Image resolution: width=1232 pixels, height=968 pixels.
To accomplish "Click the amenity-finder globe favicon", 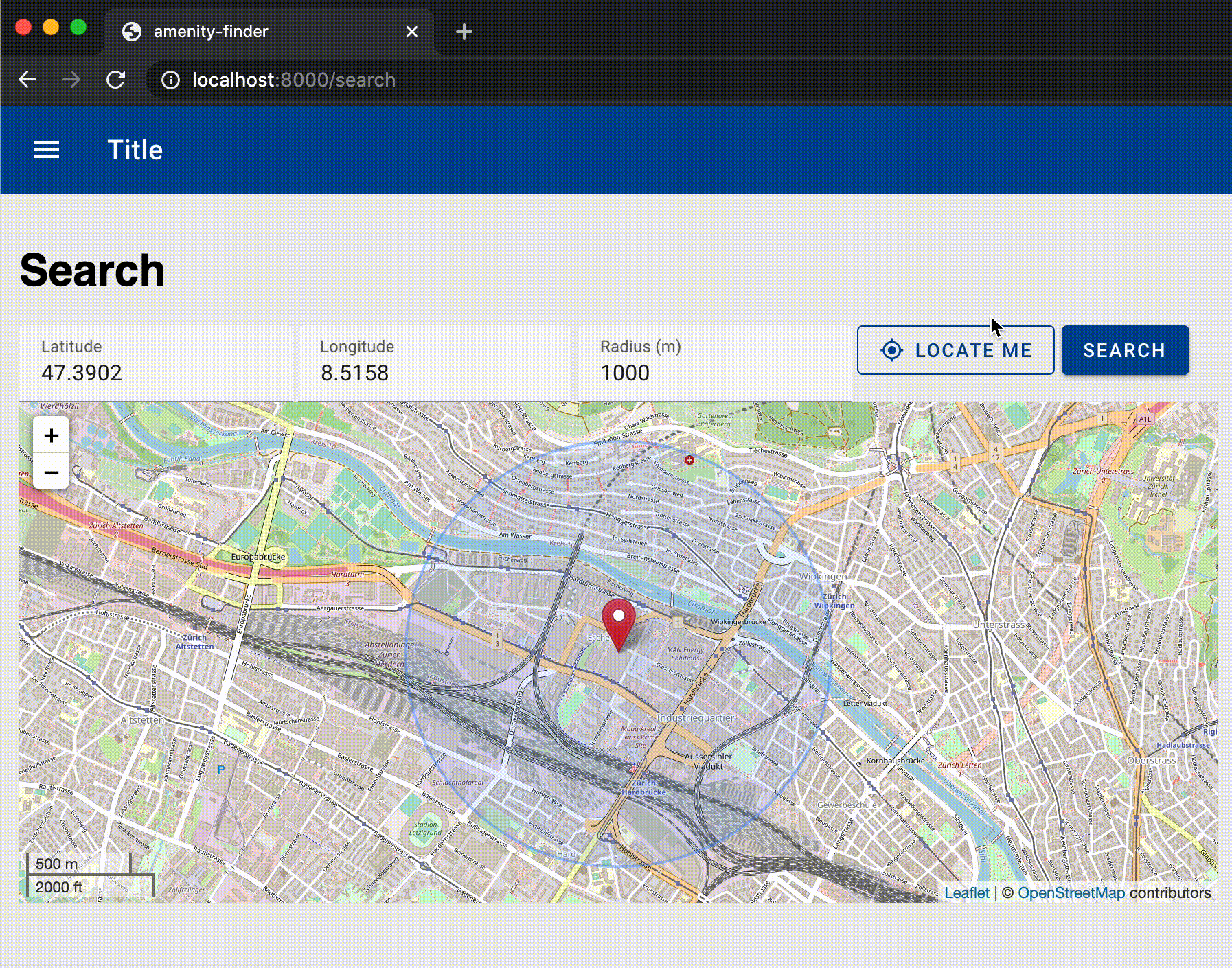I will click(132, 31).
